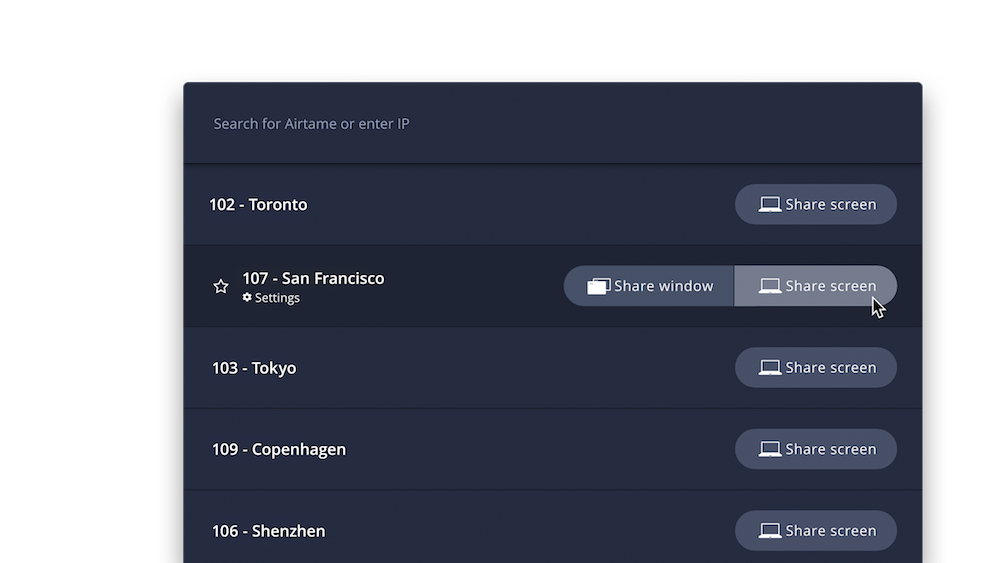Select the 109 - Copenhagen device name
Image resolution: width=1000 pixels, height=563 pixels.
pos(279,450)
